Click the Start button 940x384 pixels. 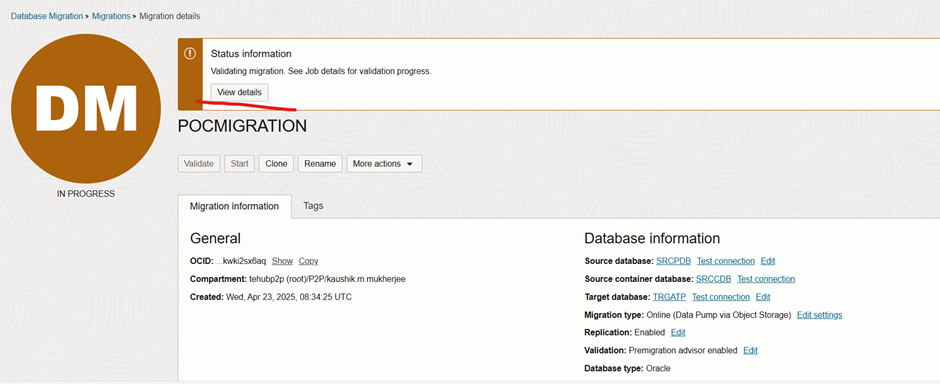pyautogui.click(x=240, y=164)
